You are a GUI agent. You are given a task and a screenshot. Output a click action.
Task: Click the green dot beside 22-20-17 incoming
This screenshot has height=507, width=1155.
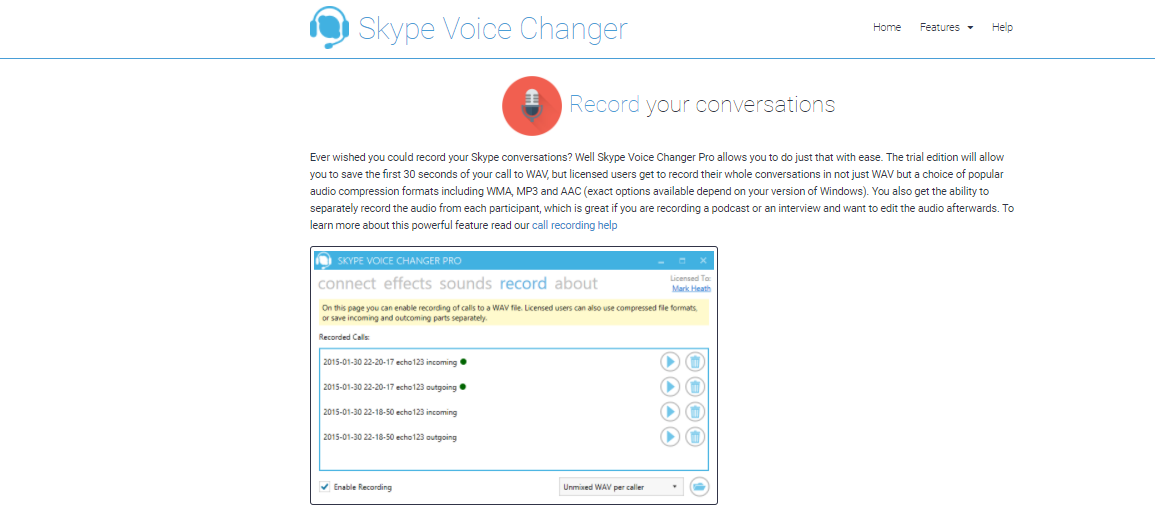pyautogui.click(x=464, y=361)
